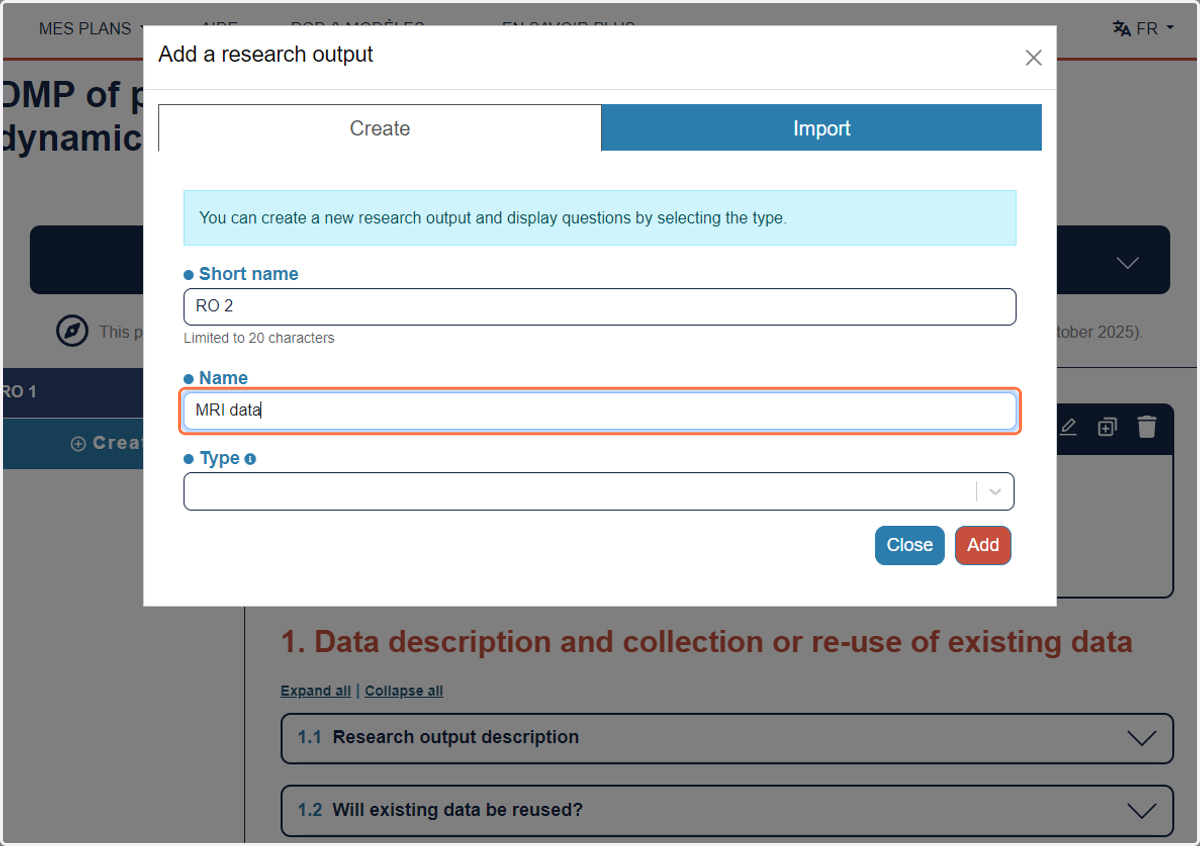Screen dimensions: 1200x846
Task: Click the blue Close button
Action: [x=910, y=545]
